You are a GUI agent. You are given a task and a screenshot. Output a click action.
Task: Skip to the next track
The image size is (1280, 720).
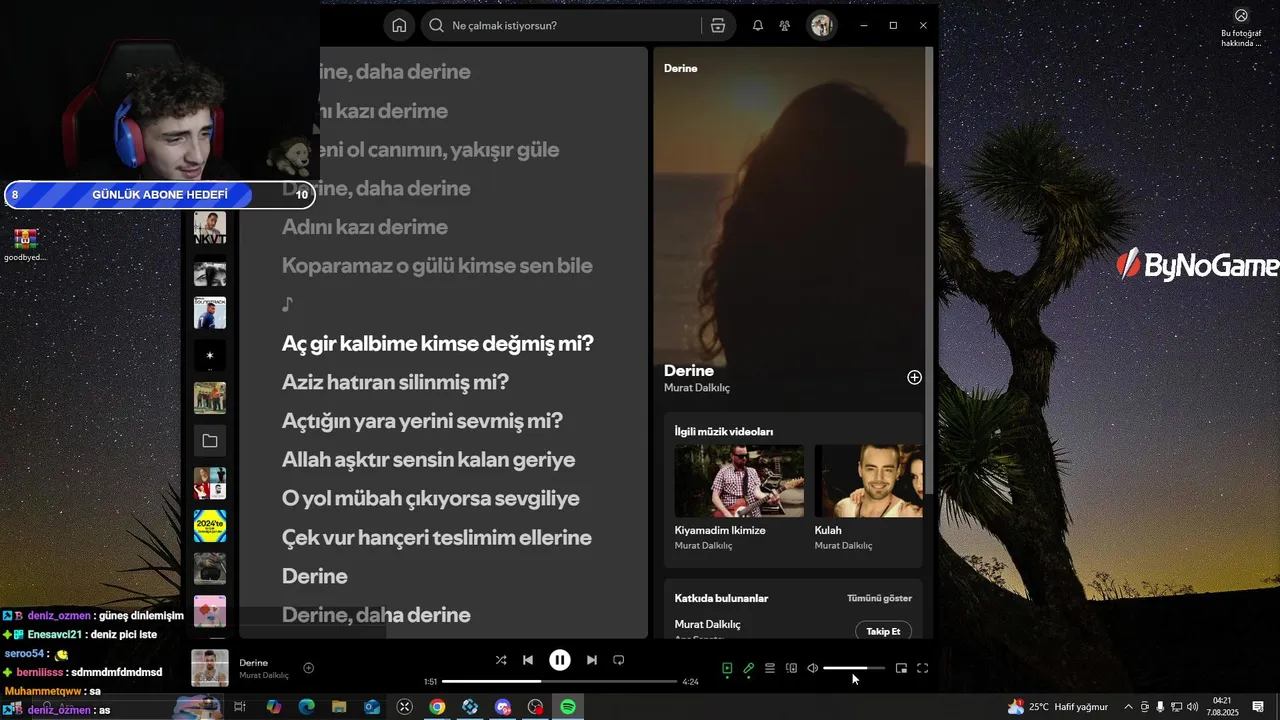(592, 660)
